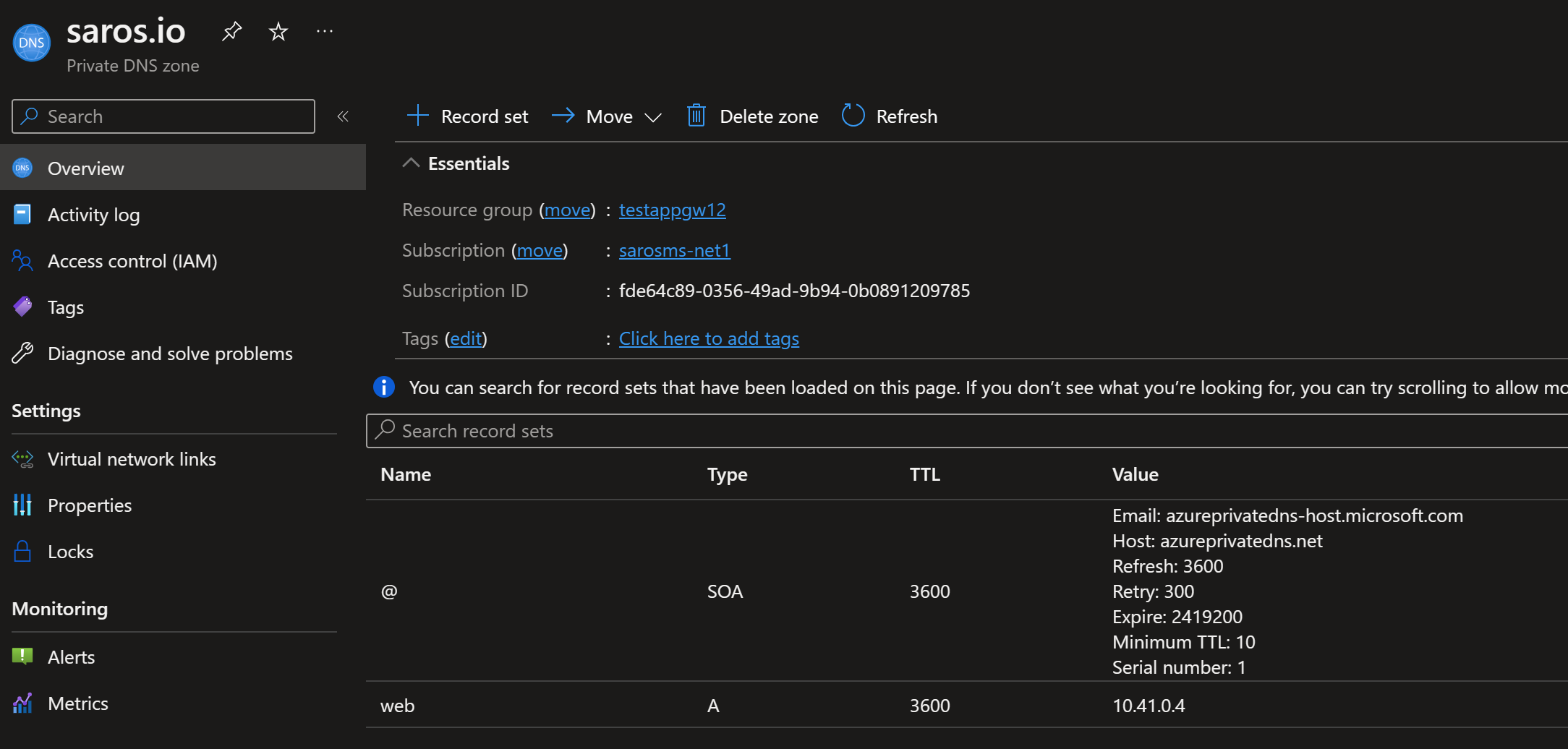Image resolution: width=1568 pixels, height=749 pixels.
Task: Open the ellipsis more options menu
Action: click(325, 31)
